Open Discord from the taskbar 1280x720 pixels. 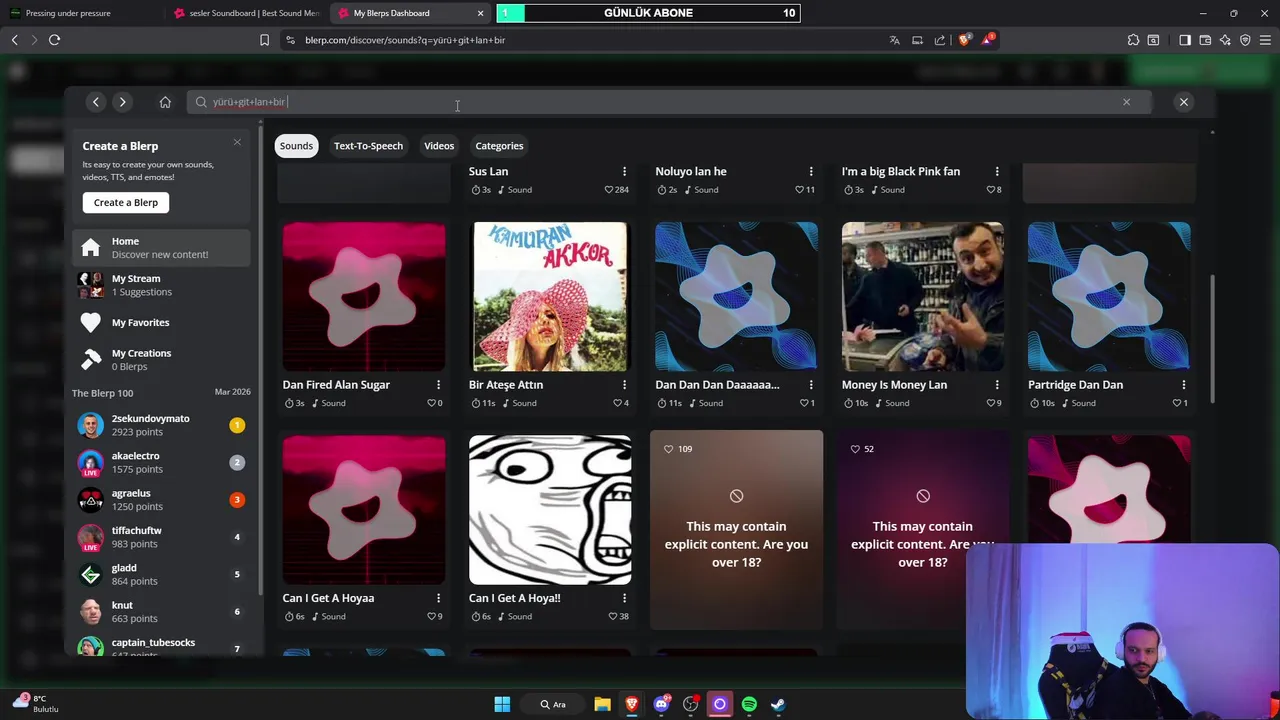661,704
